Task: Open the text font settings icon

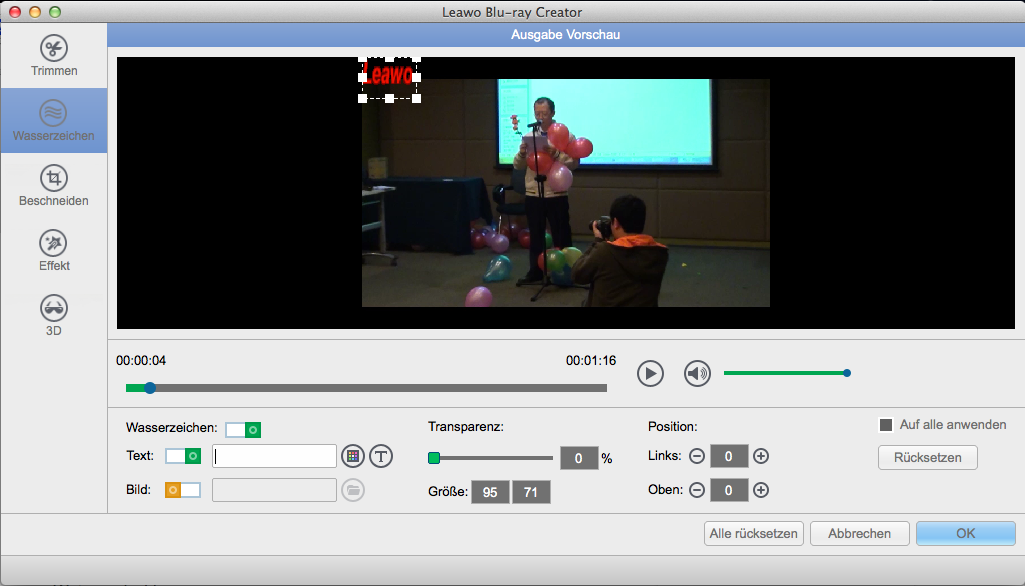Action: (x=381, y=456)
